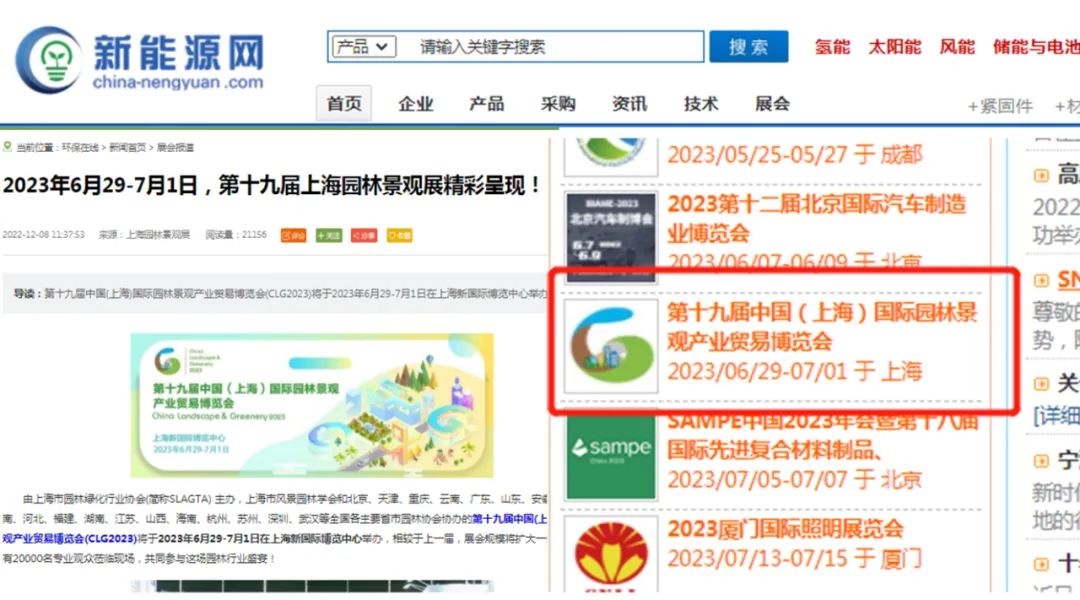Click the 新能源网 lightbulb logo
Screen dimensions: 1080x600
pyautogui.click(x=48, y=61)
